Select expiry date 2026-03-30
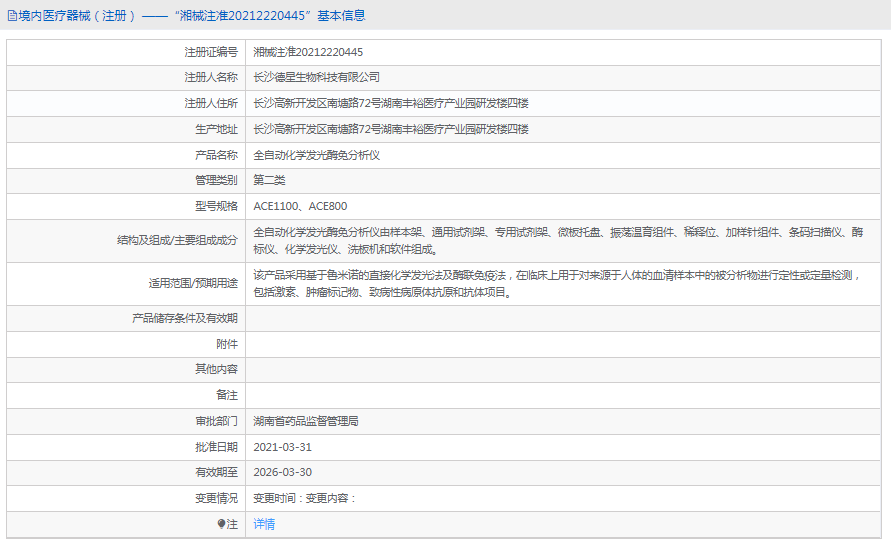 click(282, 472)
